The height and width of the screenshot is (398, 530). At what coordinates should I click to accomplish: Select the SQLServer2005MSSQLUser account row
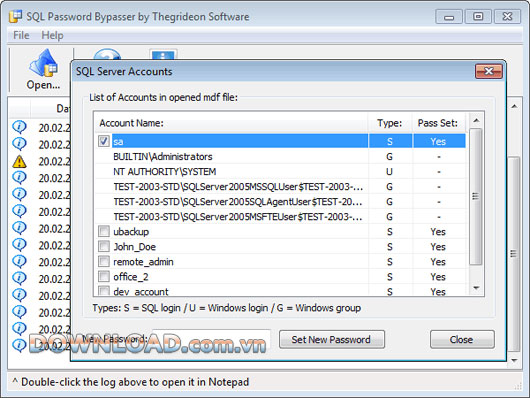[x=281, y=187]
